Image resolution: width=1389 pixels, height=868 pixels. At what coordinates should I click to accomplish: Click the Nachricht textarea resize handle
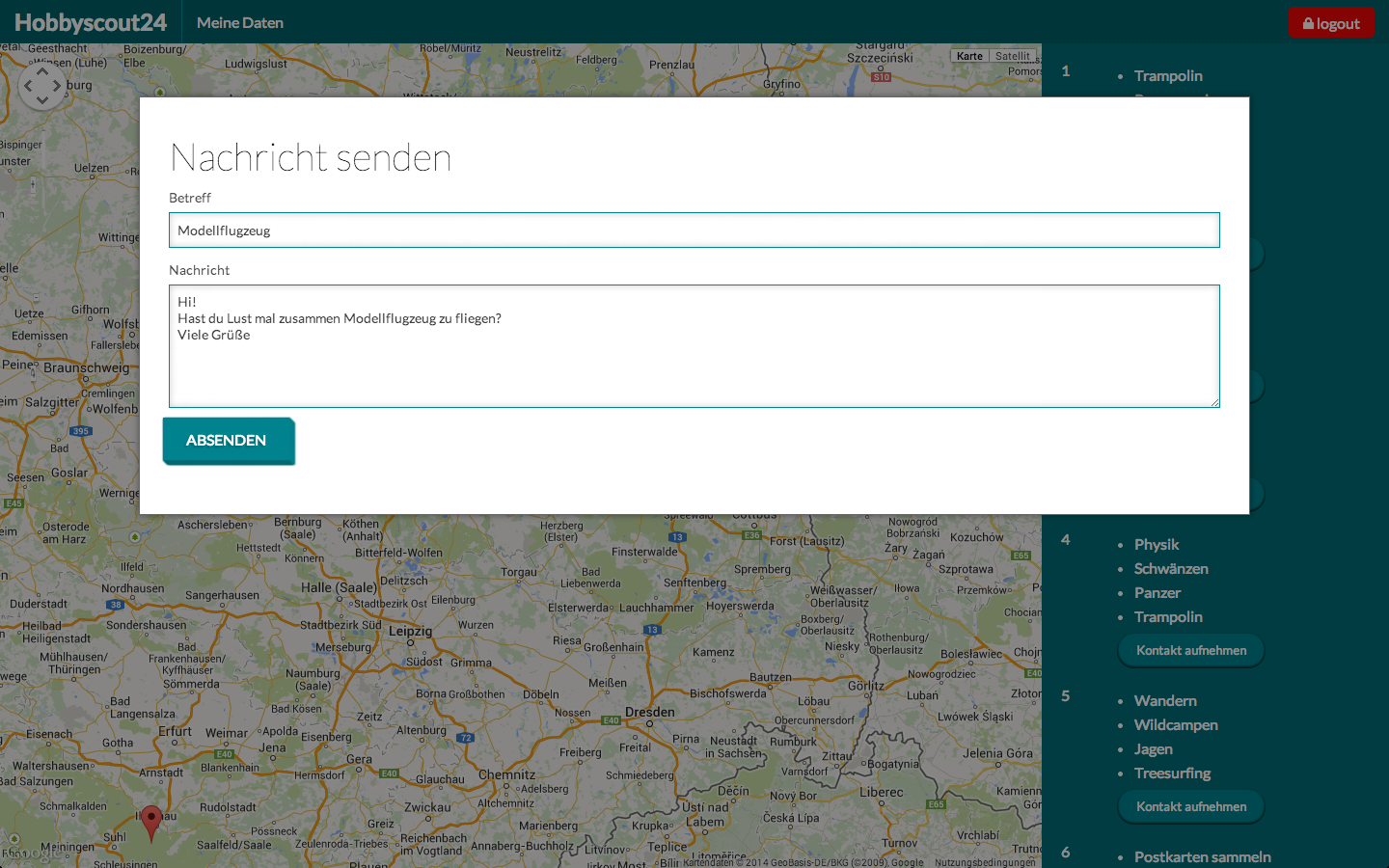(x=1214, y=402)
